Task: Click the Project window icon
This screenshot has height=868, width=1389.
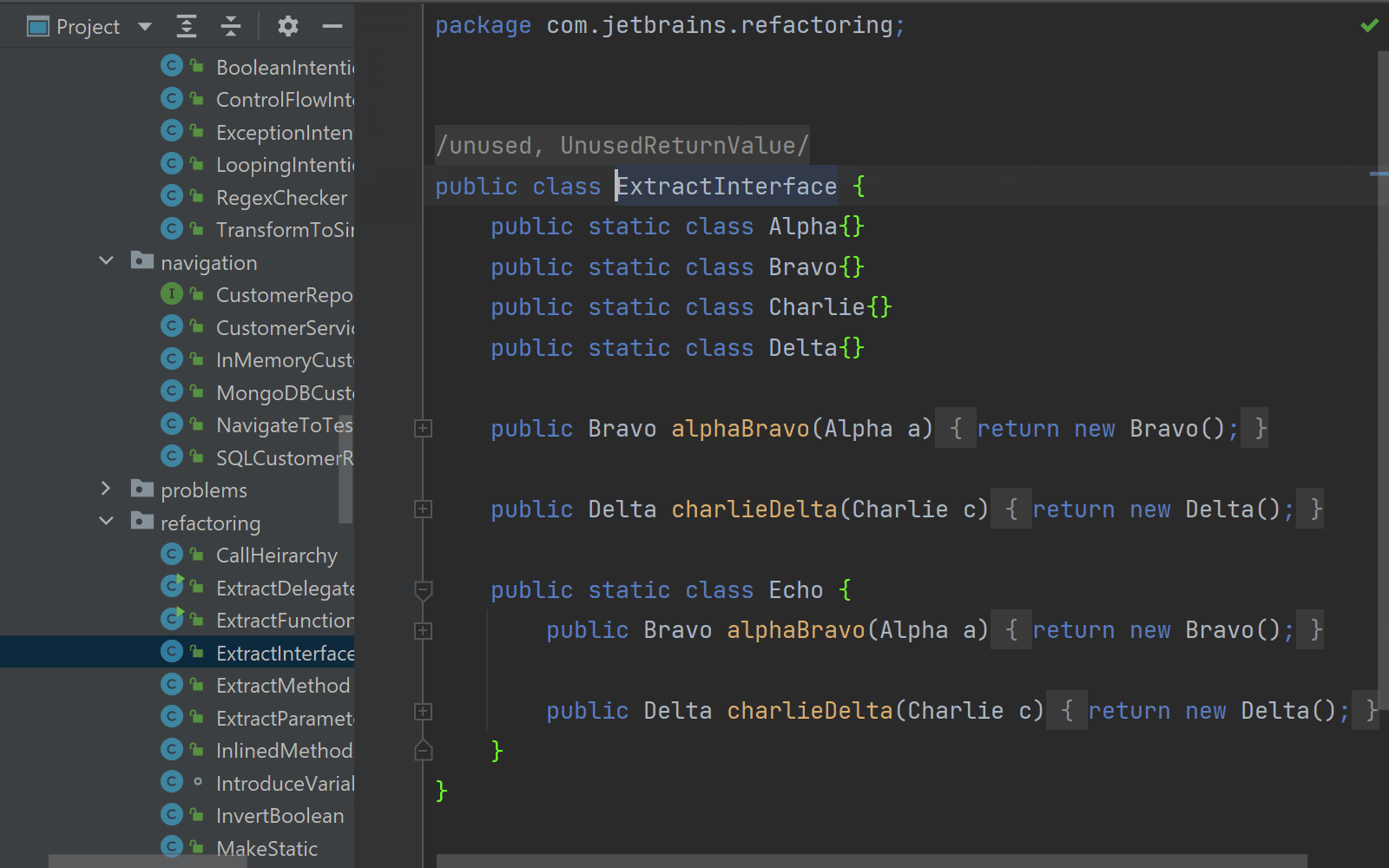Action: 38,27
